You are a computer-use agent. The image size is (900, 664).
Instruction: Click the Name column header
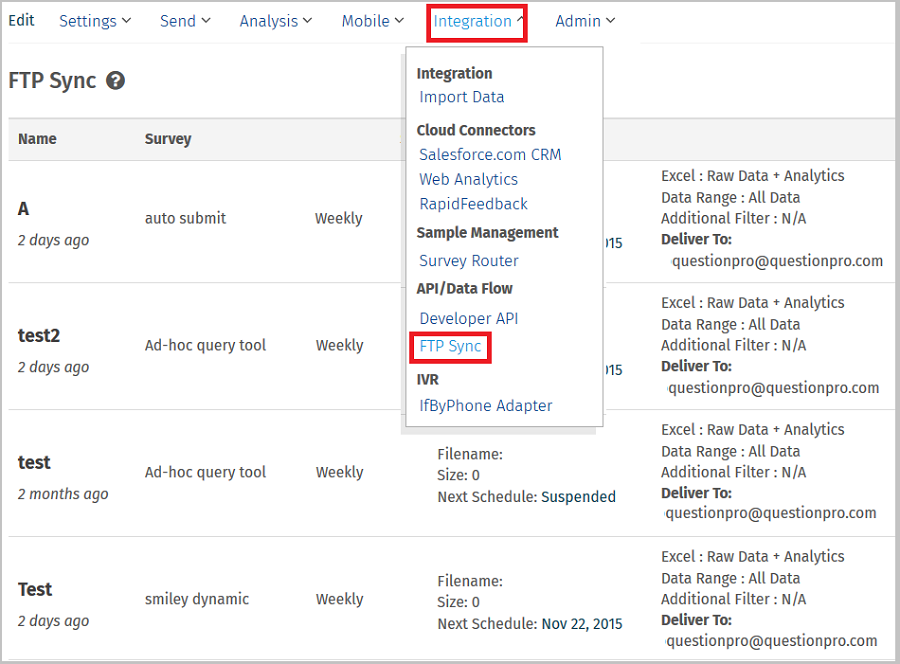click(x=37, y=139)
